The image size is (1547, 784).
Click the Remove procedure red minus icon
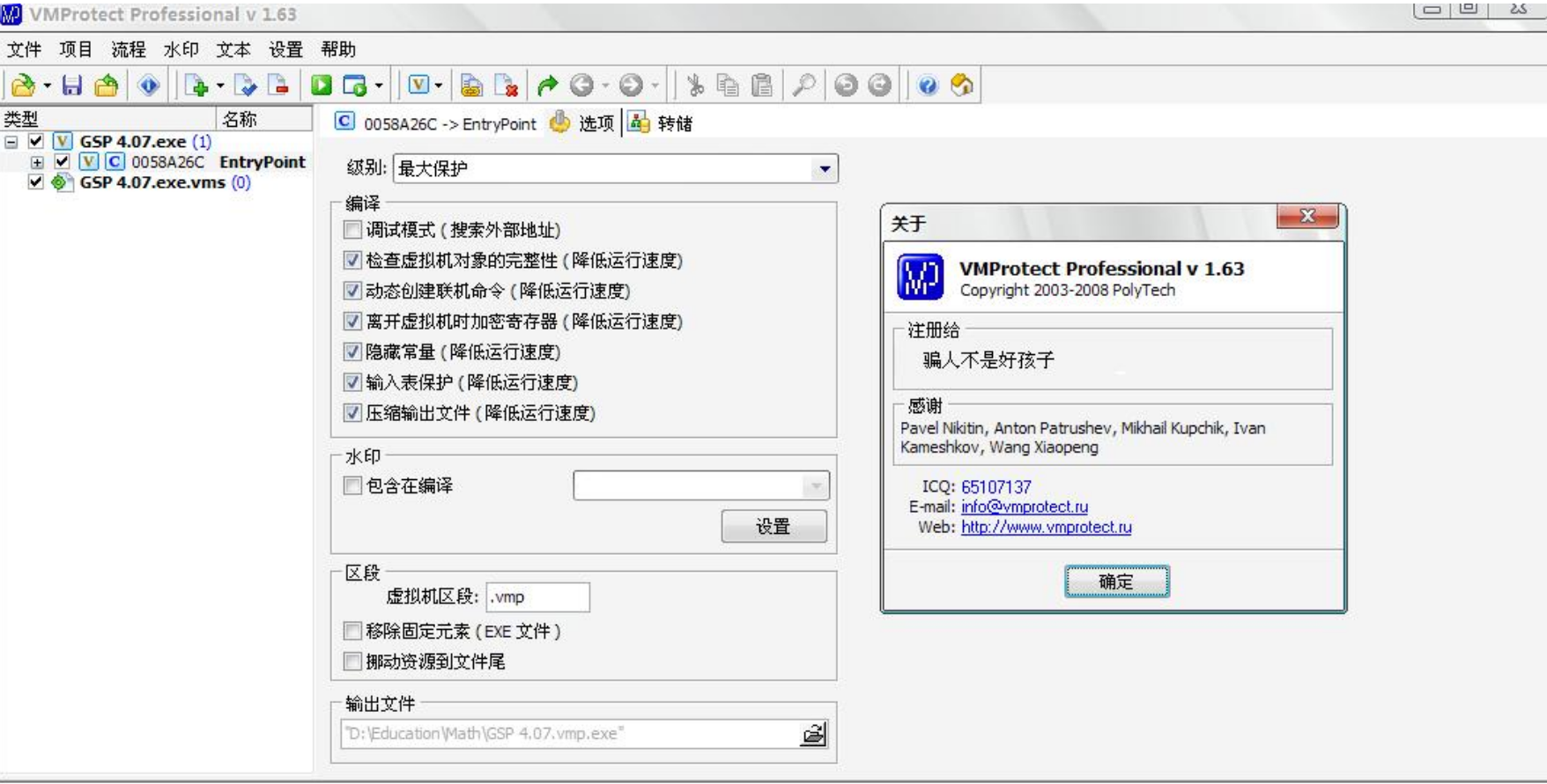click(279, 85)
